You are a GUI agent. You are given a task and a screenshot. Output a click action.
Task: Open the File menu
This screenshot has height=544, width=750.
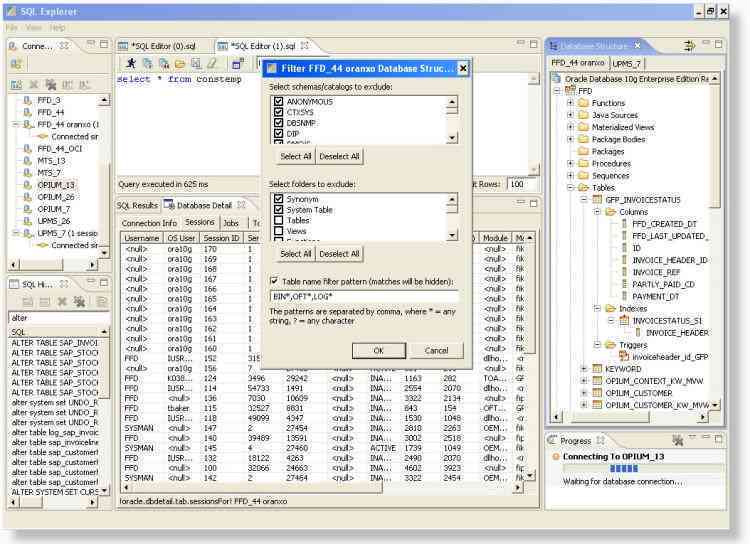coord(11,28)
